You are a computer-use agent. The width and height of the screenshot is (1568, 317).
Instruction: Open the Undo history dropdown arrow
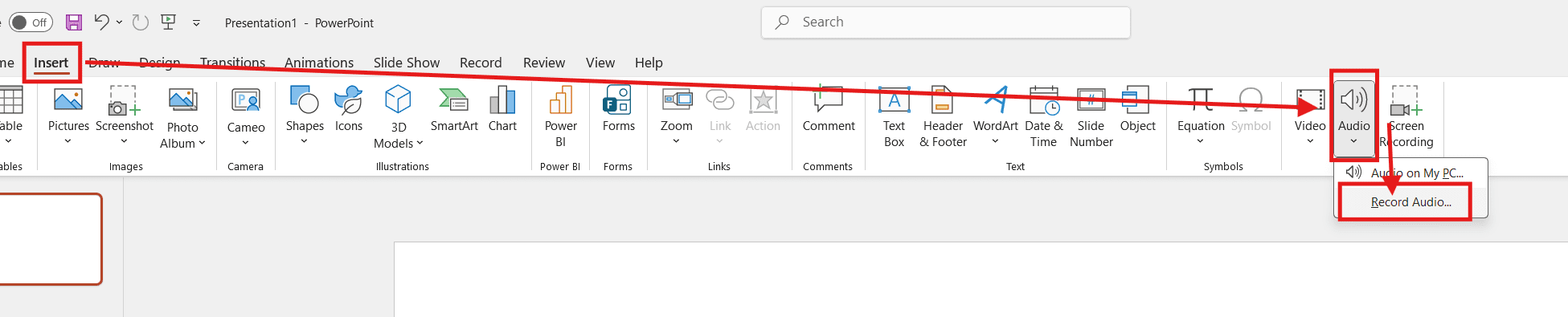point(119,22)
